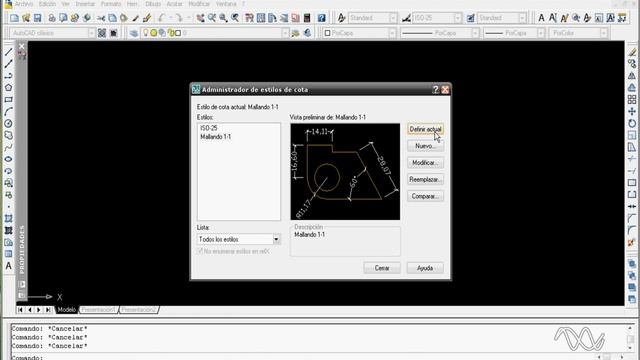Toggle auto-hide on the Propiedades palette
640x360 pixels.
click(x=22, y=284)
